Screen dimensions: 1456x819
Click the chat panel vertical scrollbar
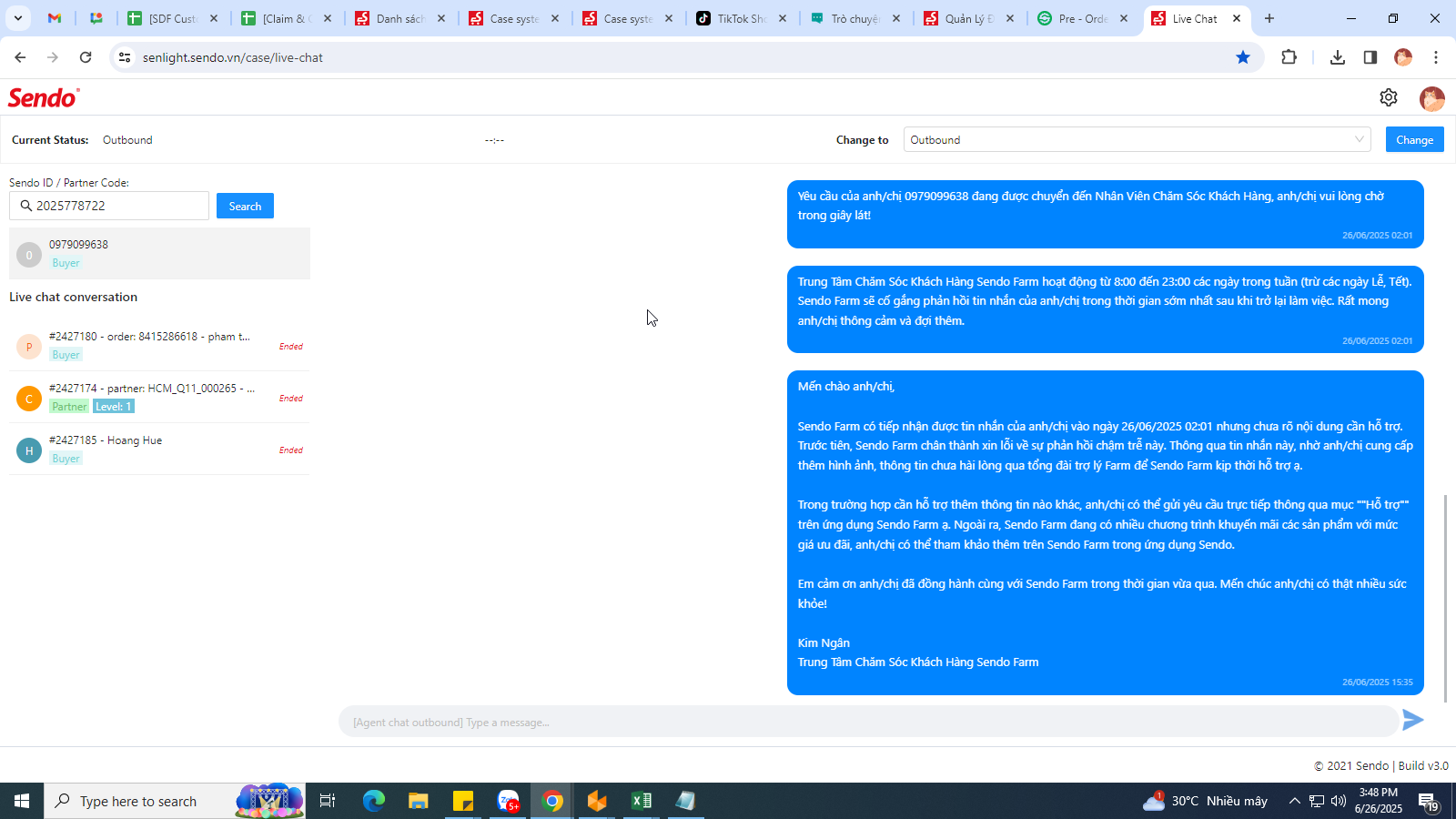pyautogui.click(x=1445, y=598)
